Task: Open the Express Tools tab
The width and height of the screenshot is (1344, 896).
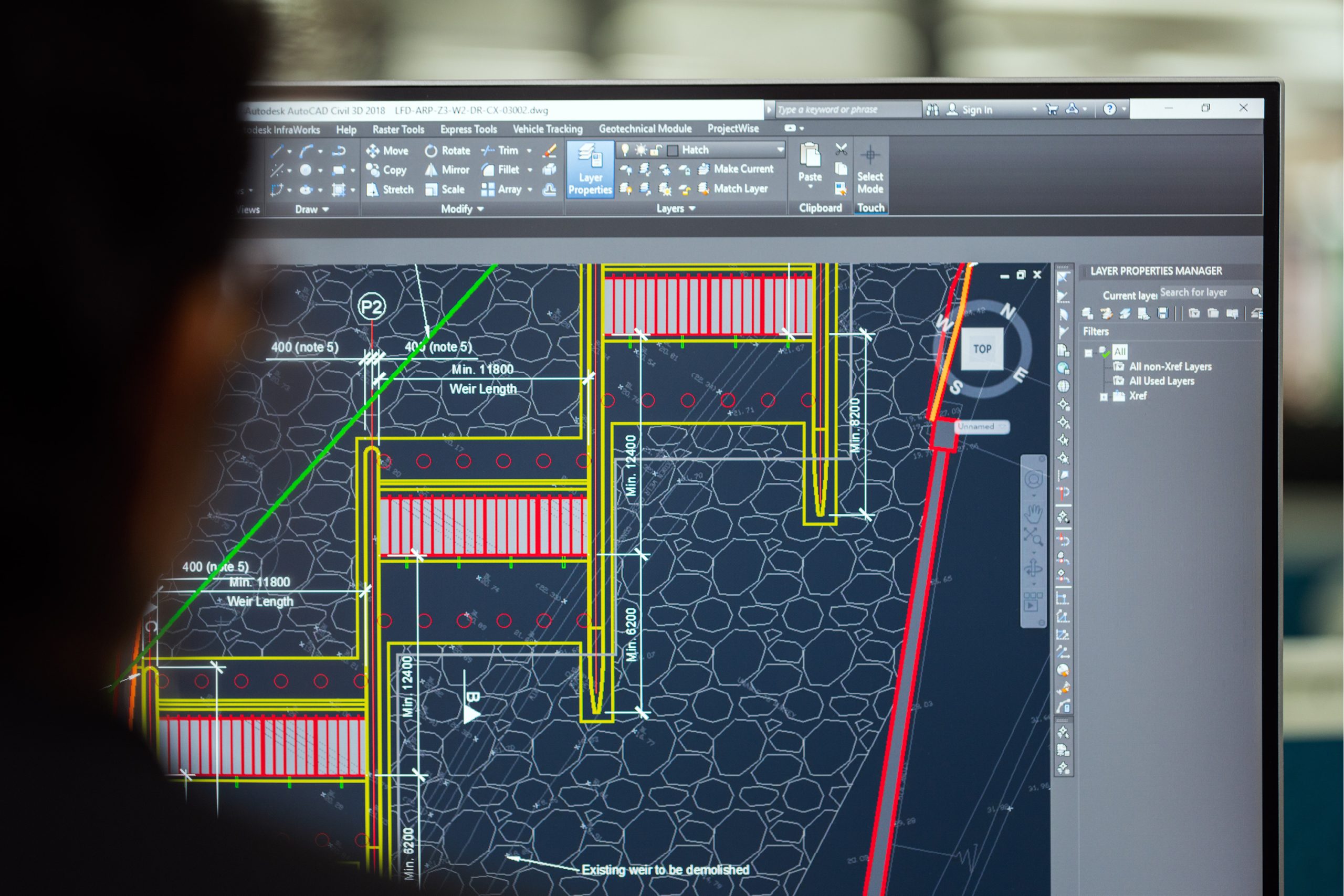Action: coord(469,129)
